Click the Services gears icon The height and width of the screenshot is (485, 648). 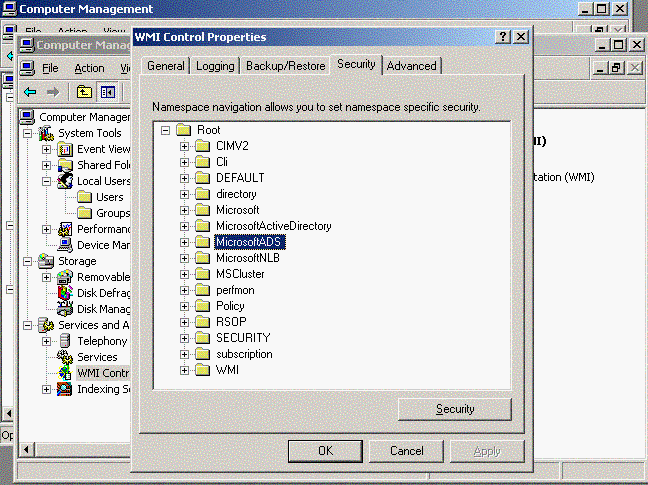(x=65, y=357)
